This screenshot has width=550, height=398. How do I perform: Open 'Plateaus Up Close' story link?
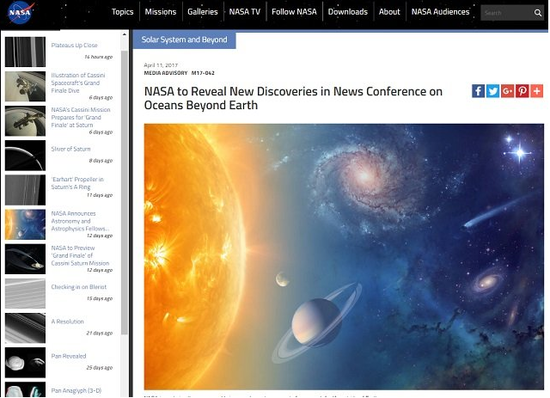(74, 45)
